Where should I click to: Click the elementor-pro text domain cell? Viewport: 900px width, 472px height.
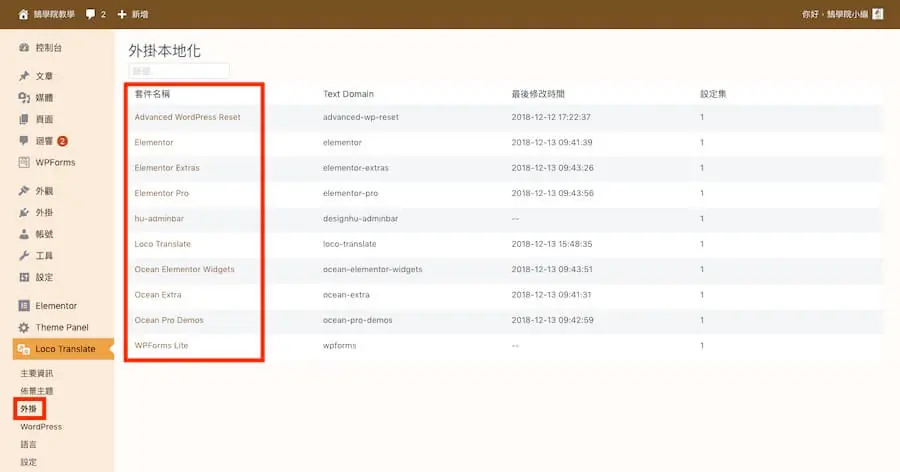(350, 193)
